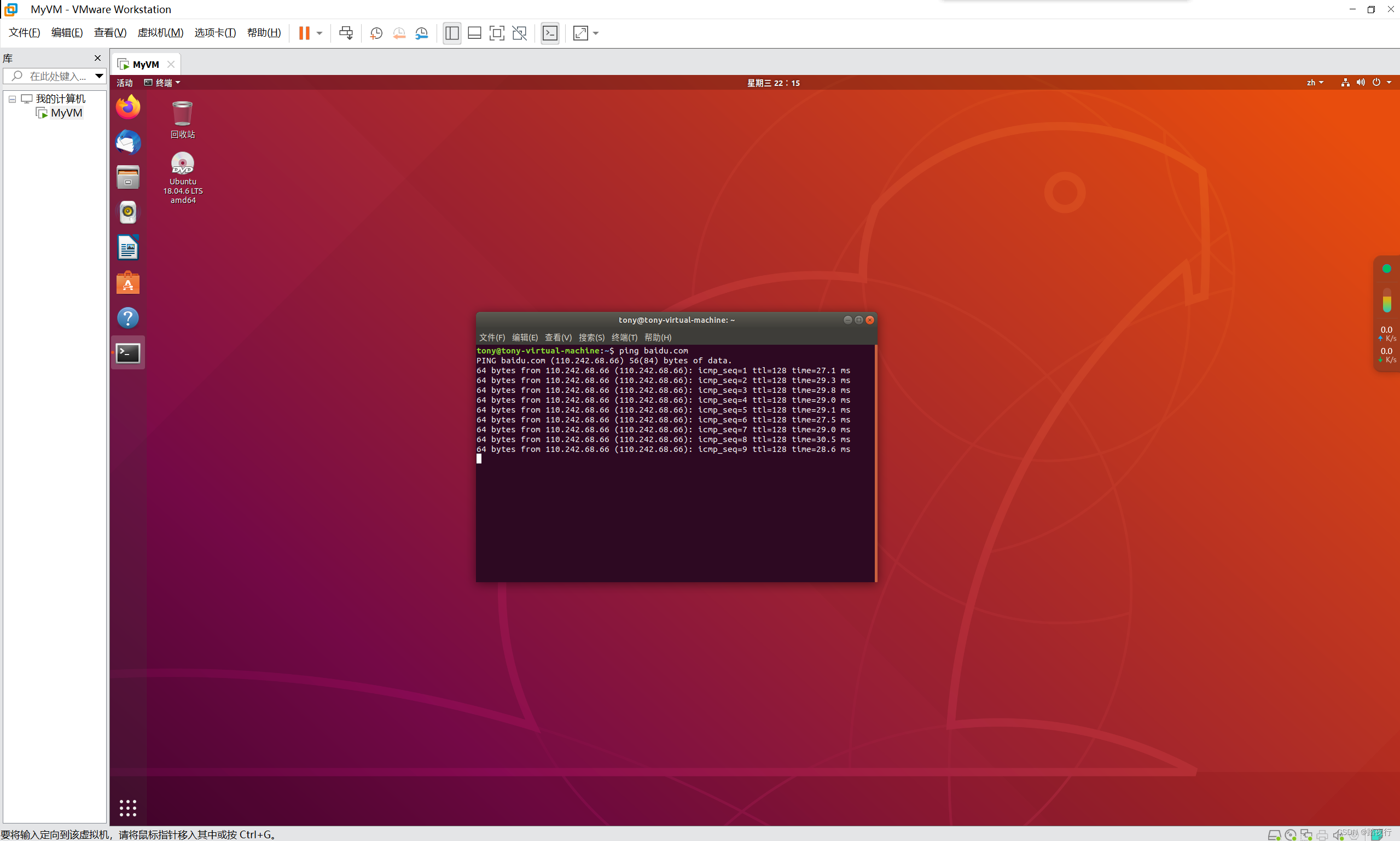1400x841 pixels.
Task: Click the CD/DVD drive status icon
Action: [1290, 835]
